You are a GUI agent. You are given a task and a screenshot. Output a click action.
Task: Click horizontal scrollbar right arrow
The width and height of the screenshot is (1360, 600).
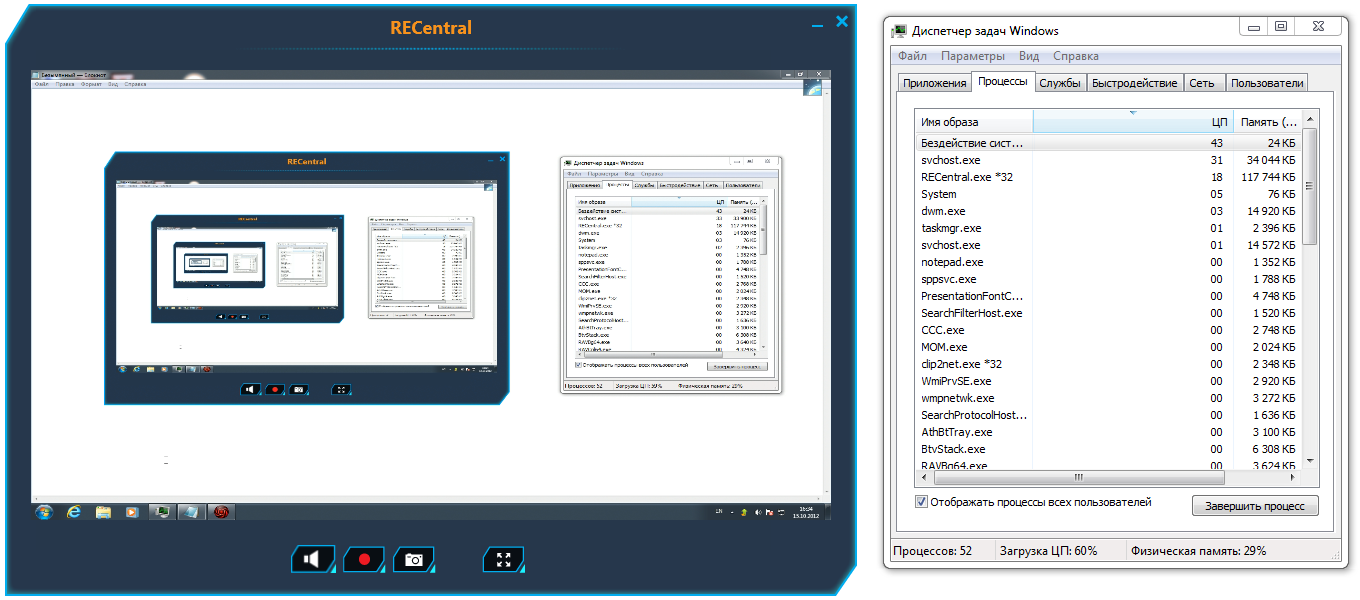coord(1293,477)
